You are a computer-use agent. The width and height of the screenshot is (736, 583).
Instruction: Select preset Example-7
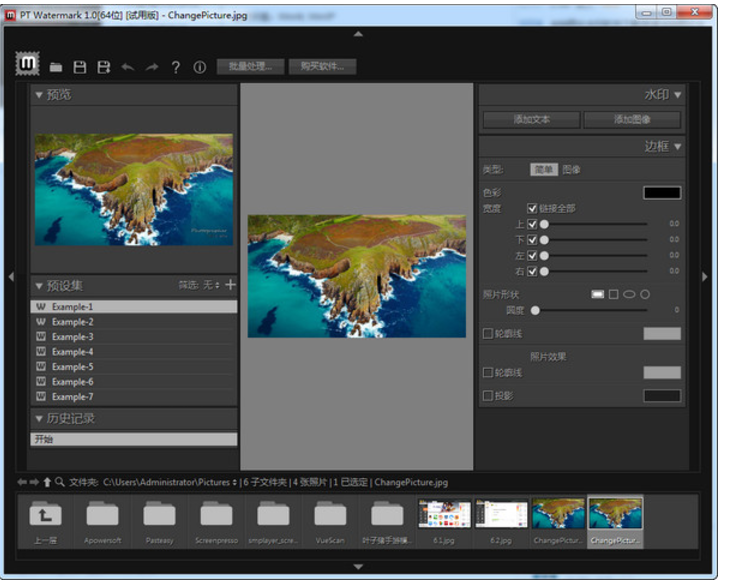(134, 397)
